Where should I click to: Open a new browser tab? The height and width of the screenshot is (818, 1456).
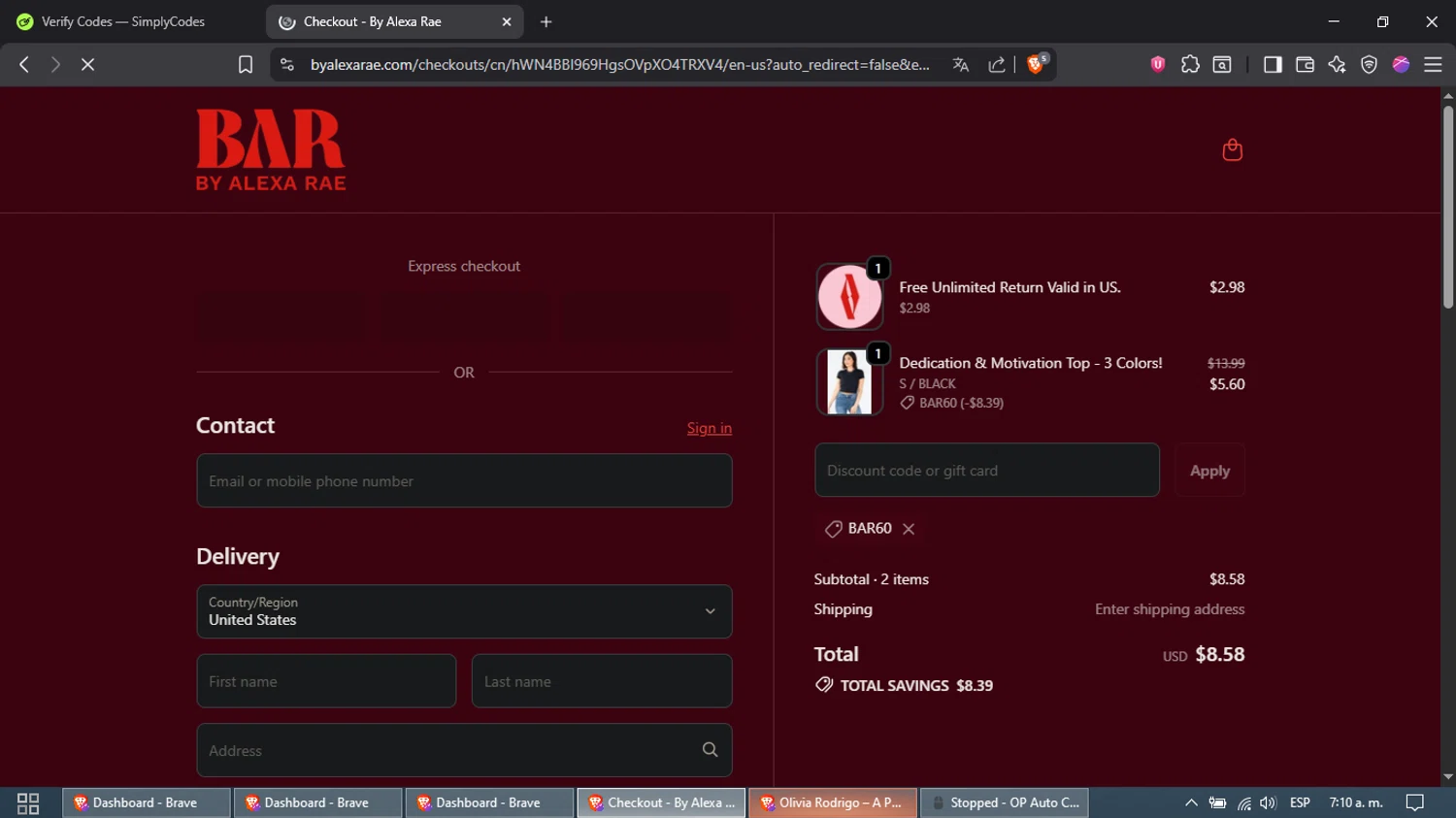click(546, 21)
